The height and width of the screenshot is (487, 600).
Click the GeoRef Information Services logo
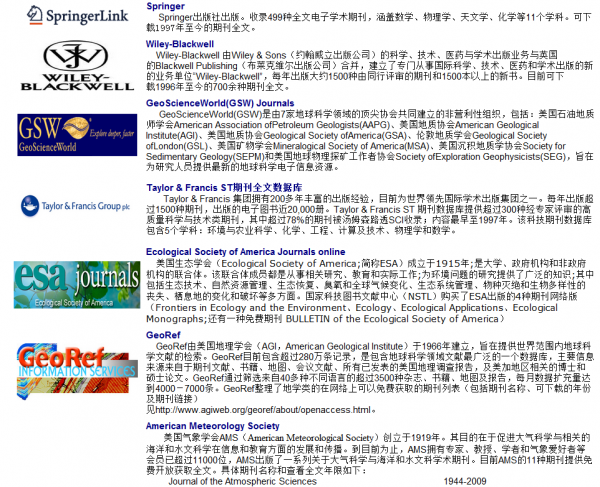(77, 371)
